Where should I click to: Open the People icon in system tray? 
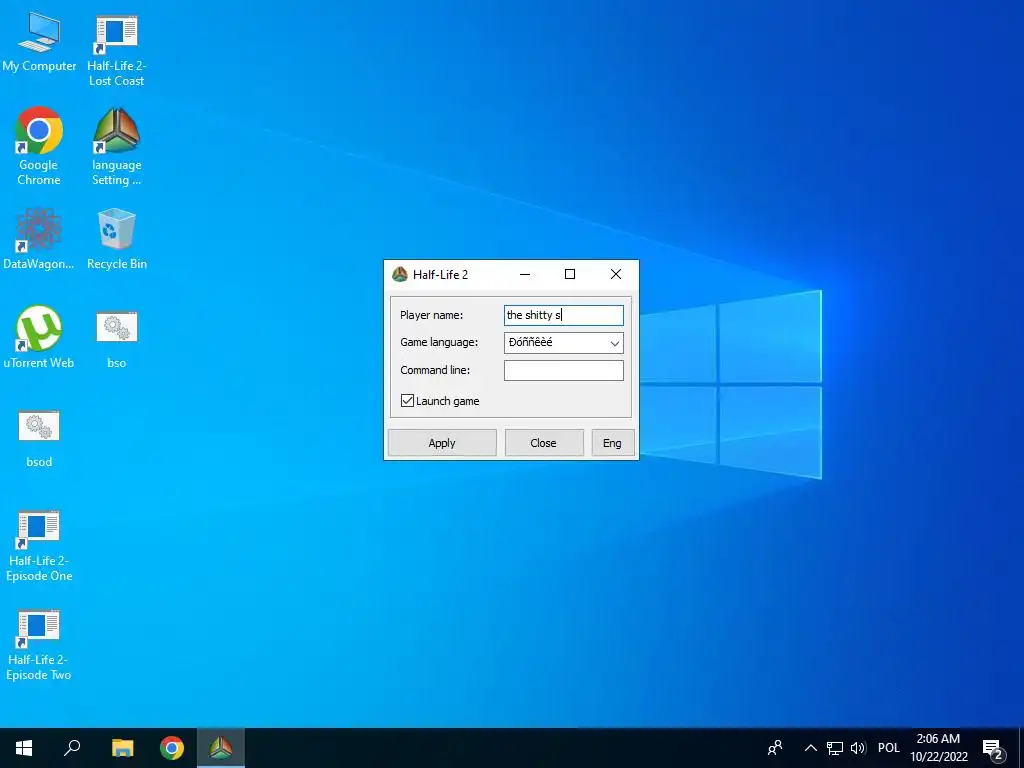pos(775,748)
